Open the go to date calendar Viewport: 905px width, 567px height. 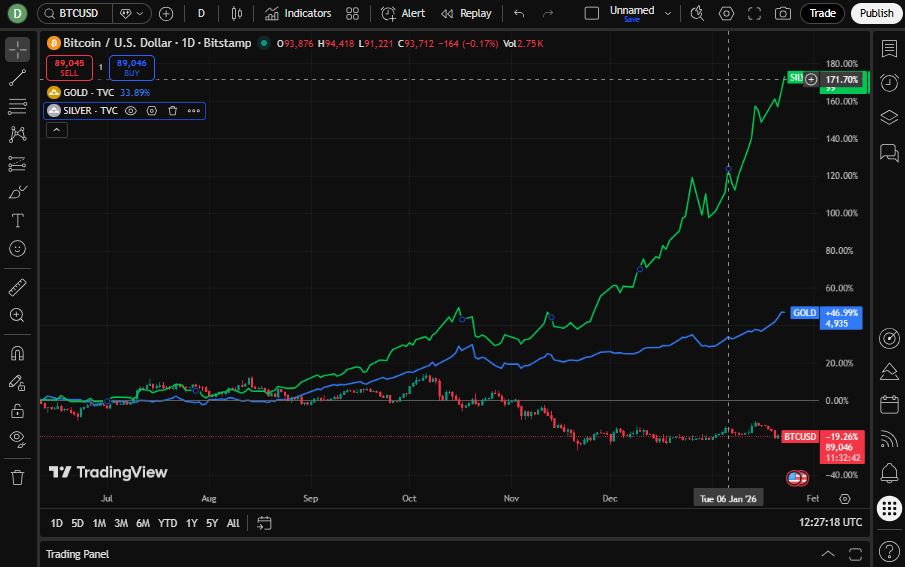click(x=264, y=523)
